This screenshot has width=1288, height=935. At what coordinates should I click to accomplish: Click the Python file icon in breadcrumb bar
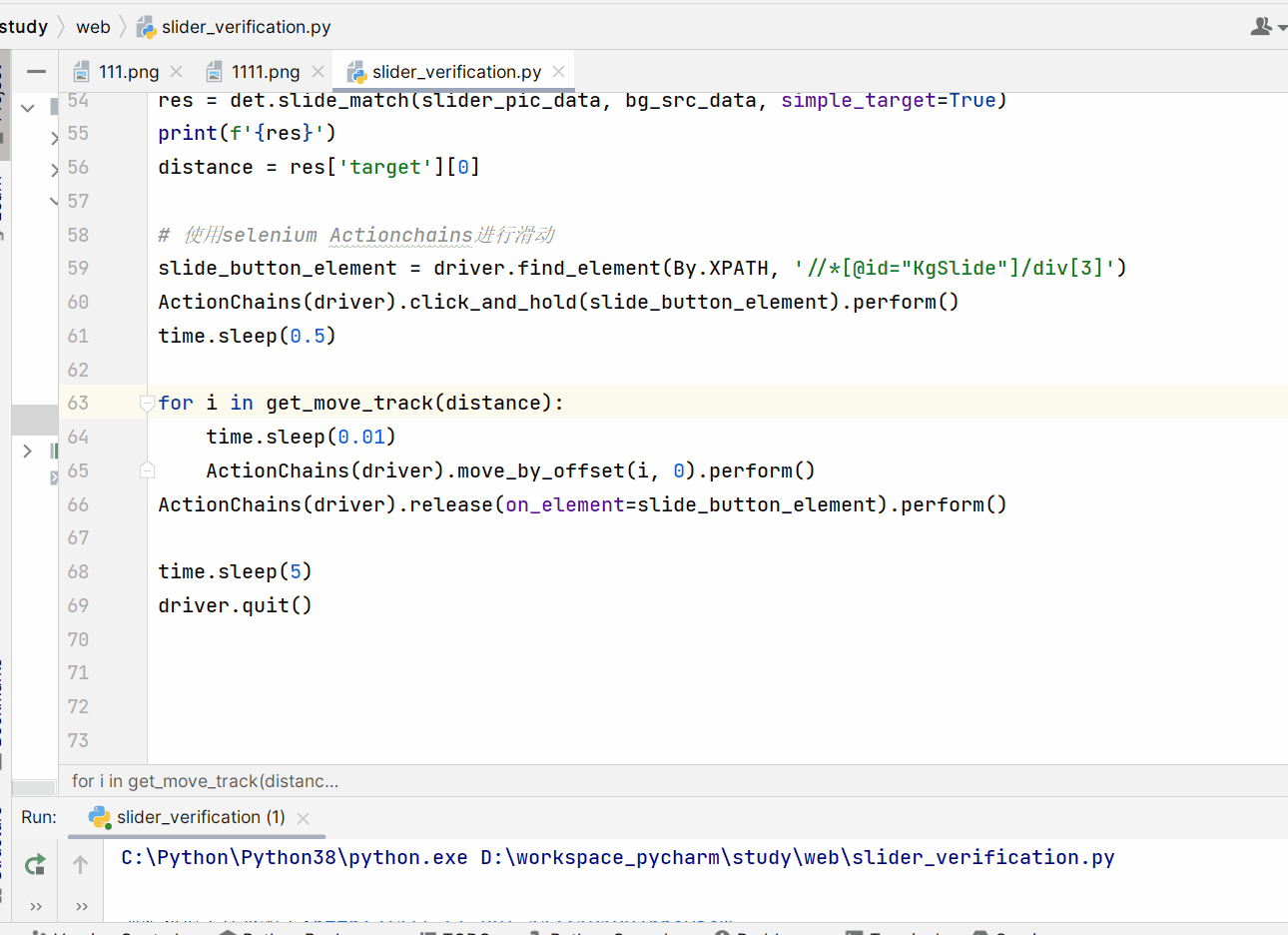[x=146, y=27]
